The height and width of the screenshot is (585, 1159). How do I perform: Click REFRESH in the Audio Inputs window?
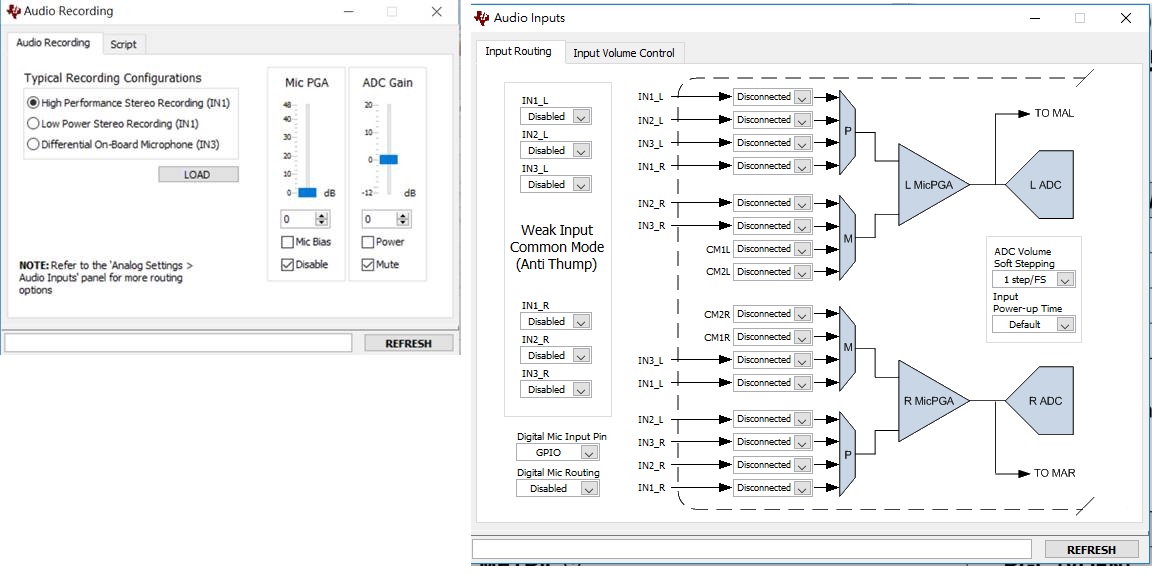(x=1091, y=550)
